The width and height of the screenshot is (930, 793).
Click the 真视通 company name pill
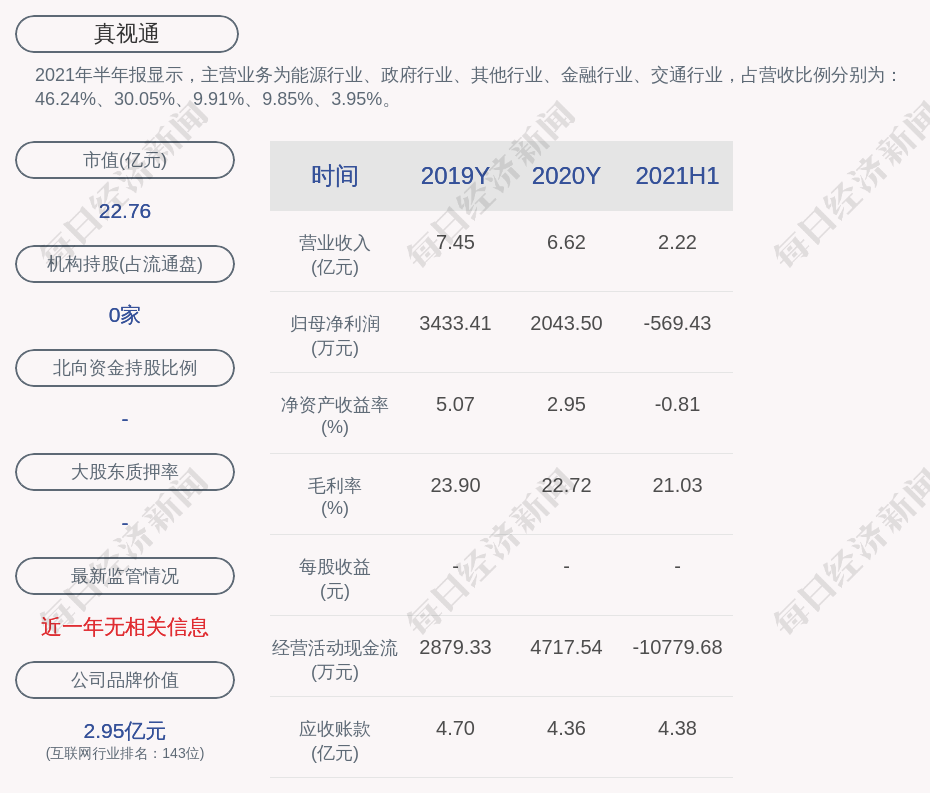point(127,34)
